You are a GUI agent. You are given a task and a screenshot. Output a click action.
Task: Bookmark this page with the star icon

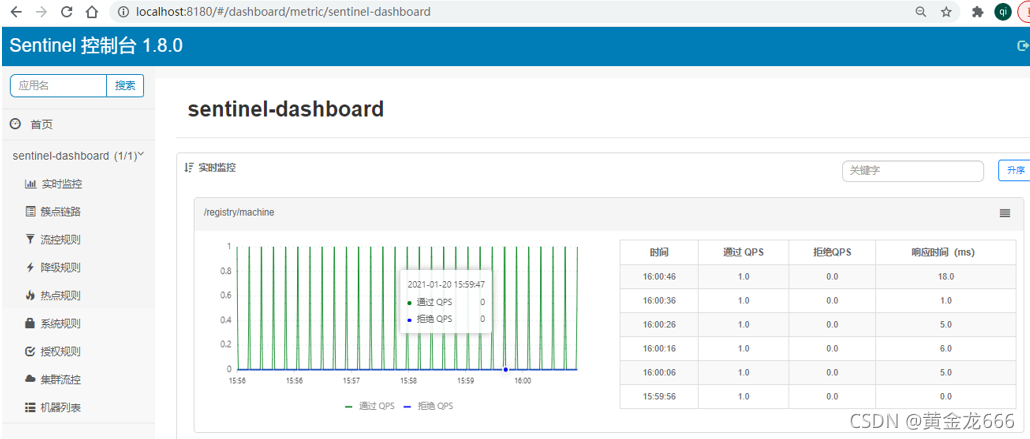pyautogui.click(x=946, y=12)
